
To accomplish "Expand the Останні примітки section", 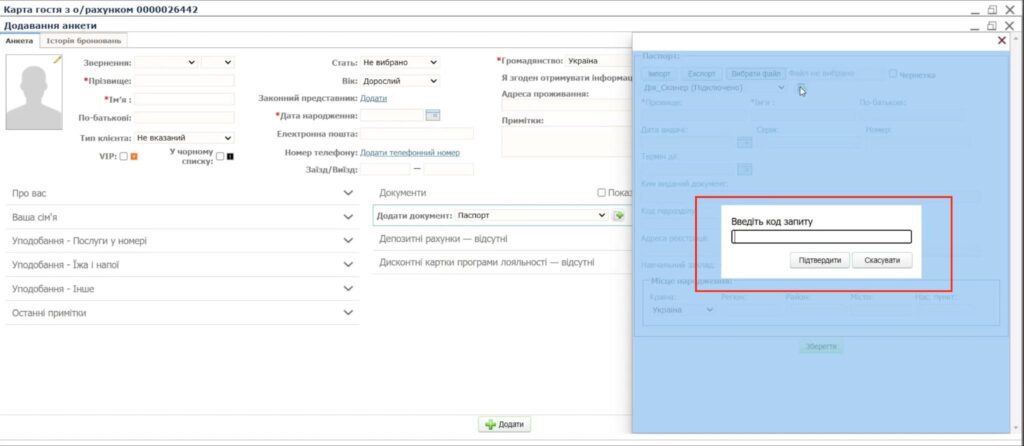I will tap(183, 313).
